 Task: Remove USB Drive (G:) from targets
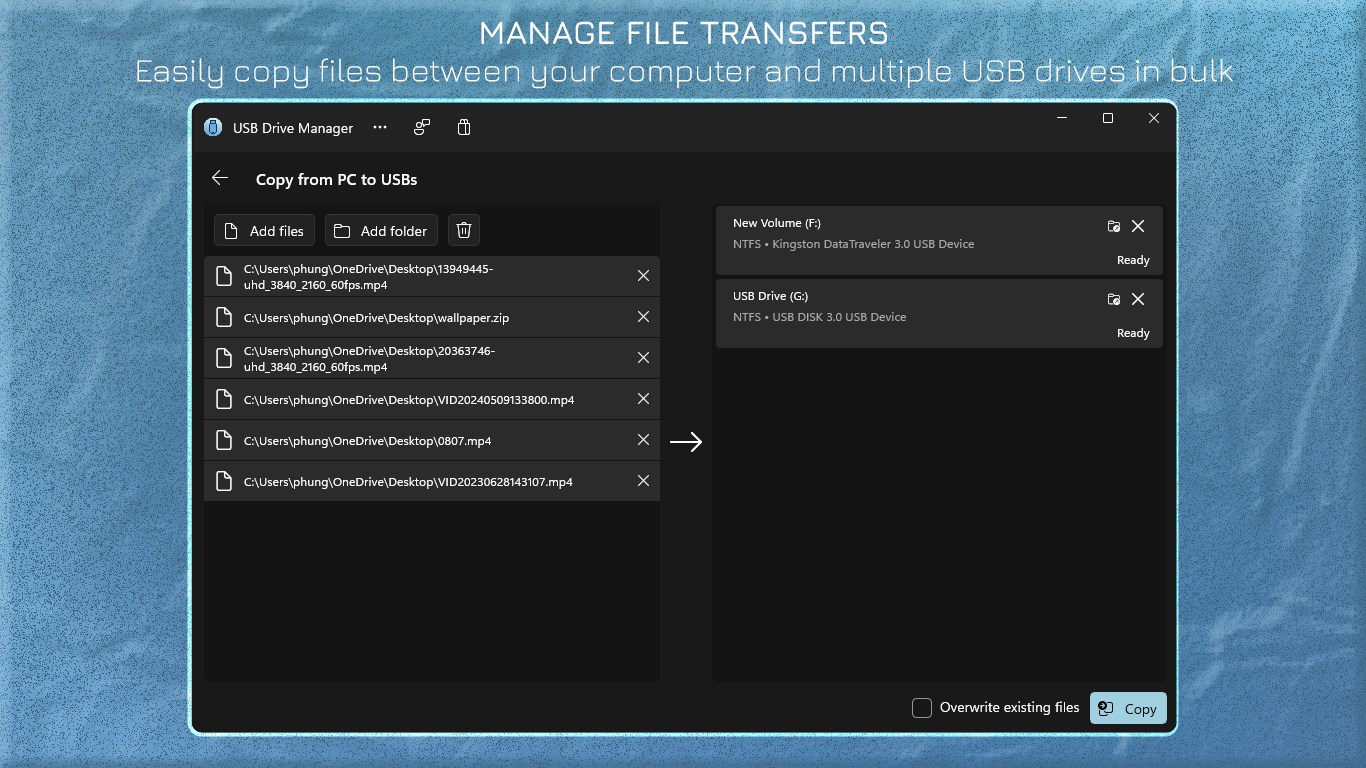click(x=1138, y=299)
